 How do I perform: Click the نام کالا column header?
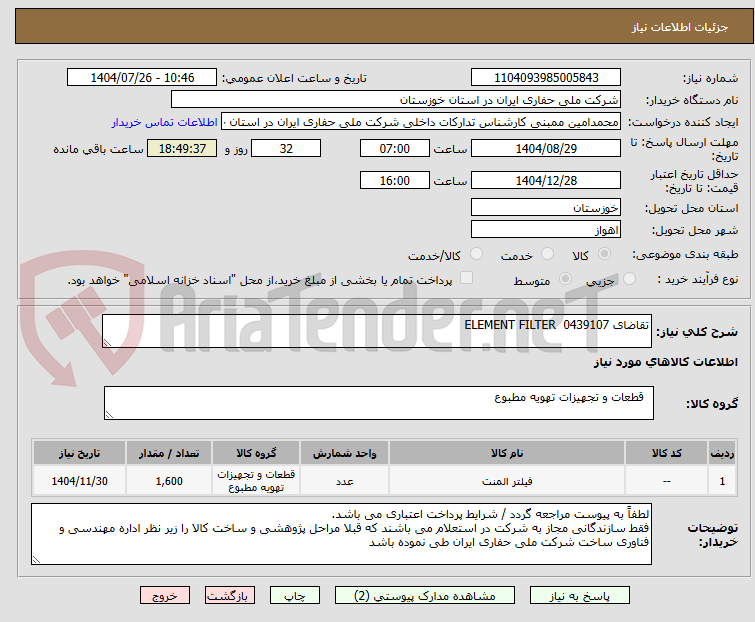(507, 453)
